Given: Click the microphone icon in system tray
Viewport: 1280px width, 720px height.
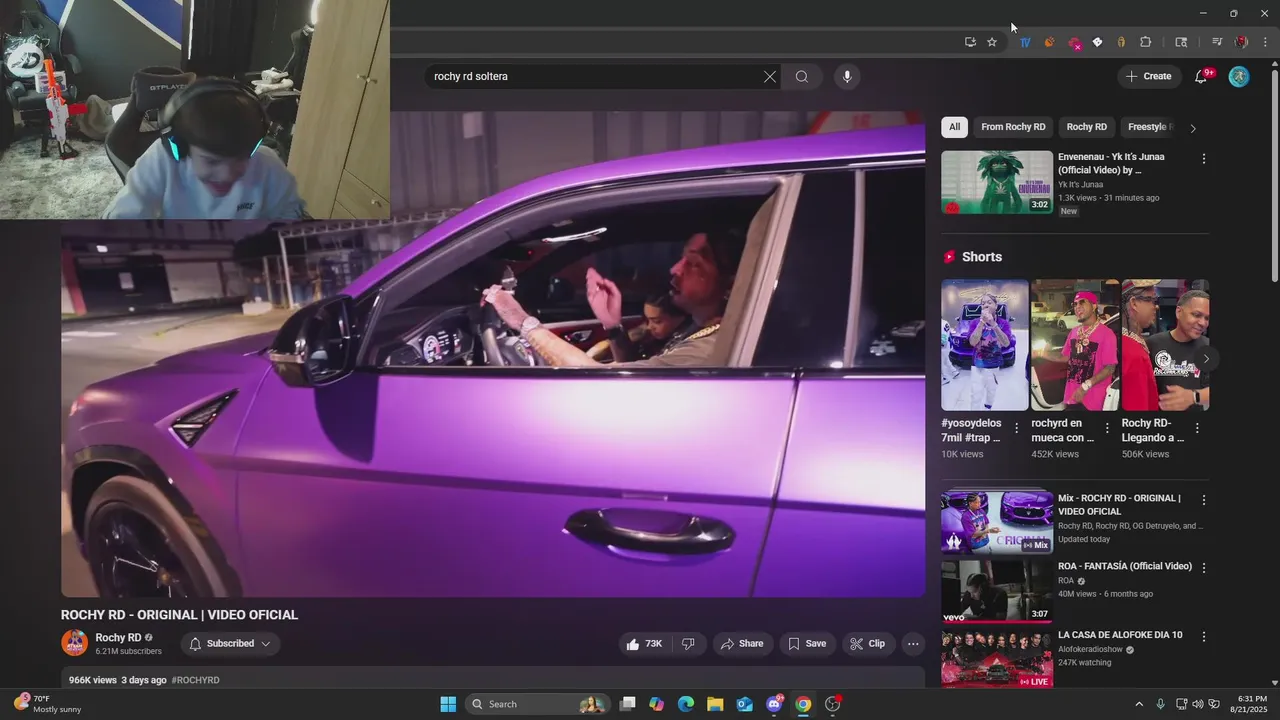Looking at the screenshot, I should [x=1161, y=704].
